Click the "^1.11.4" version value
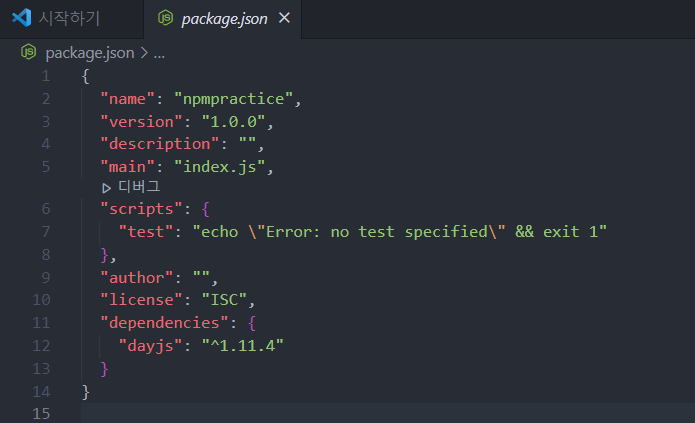 pyautogui.click(x=242, y=346)
